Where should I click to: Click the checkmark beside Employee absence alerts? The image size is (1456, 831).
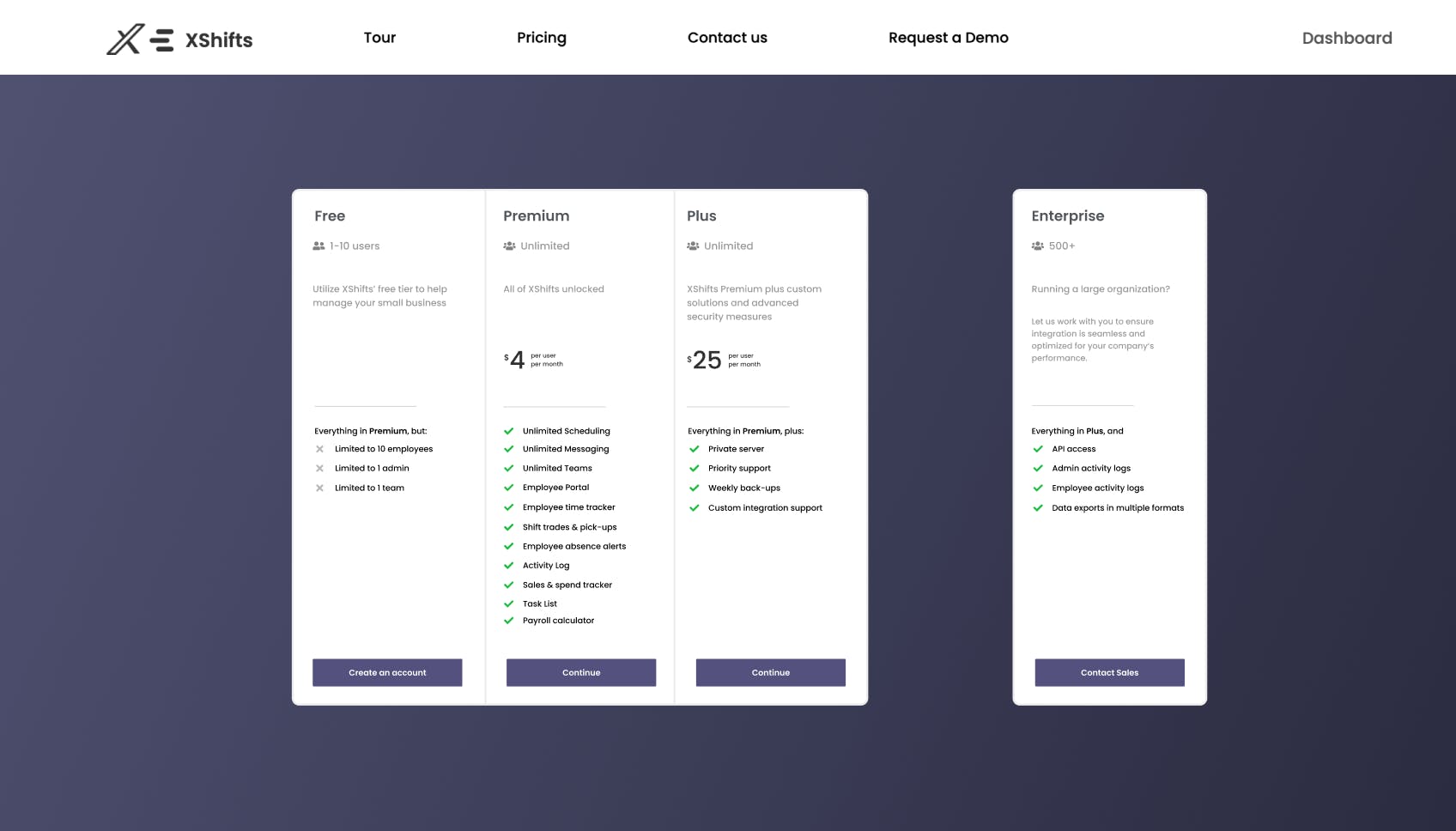[x=509, y=546]
